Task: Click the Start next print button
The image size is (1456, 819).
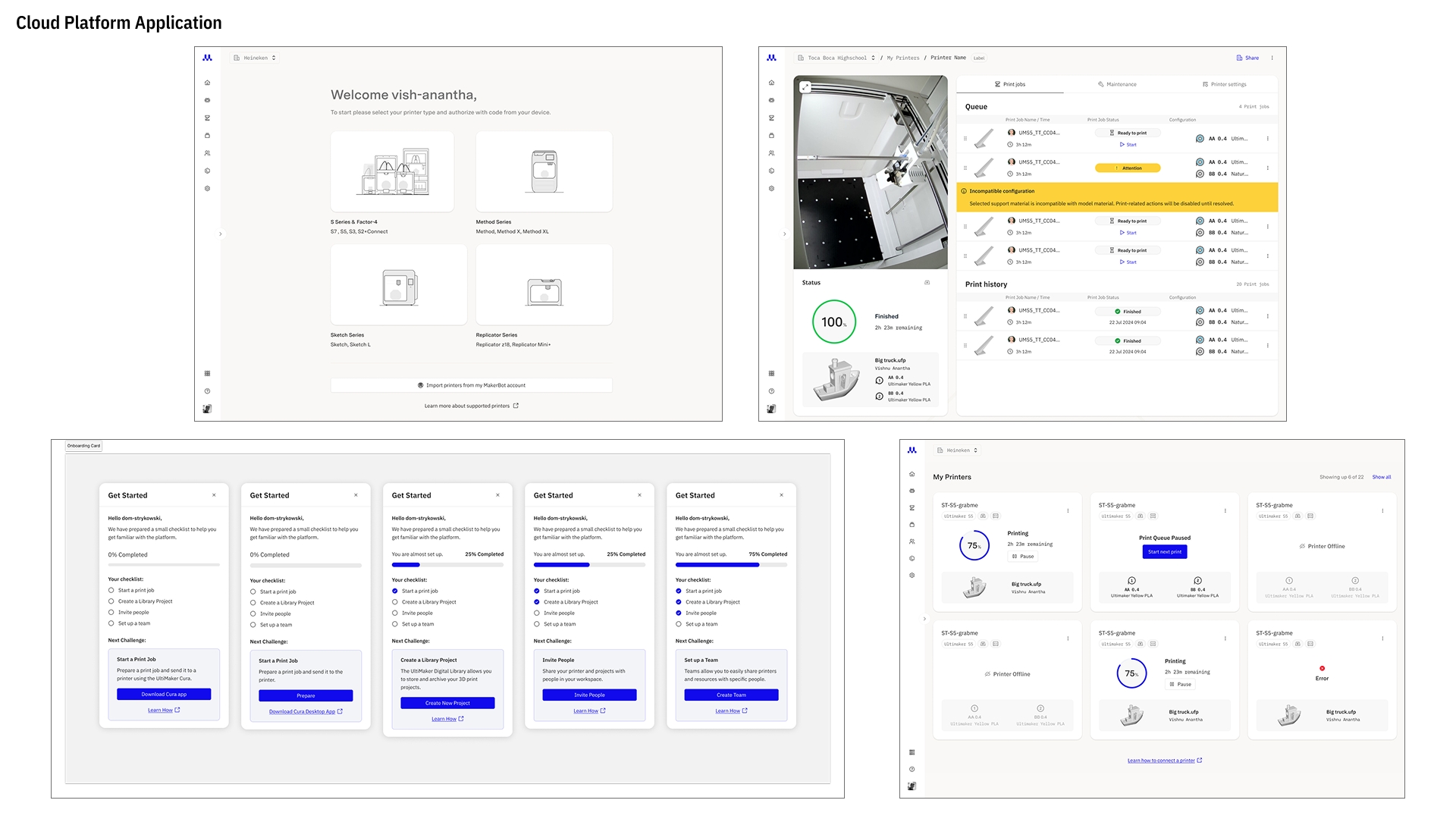Action: click(1164, 552)
